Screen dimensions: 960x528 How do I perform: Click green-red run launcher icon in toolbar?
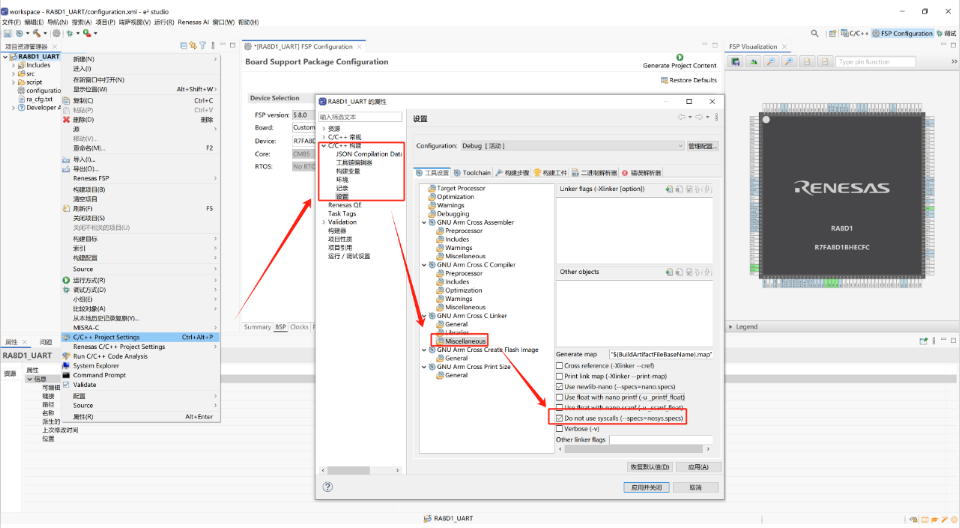tap(87, 33)
